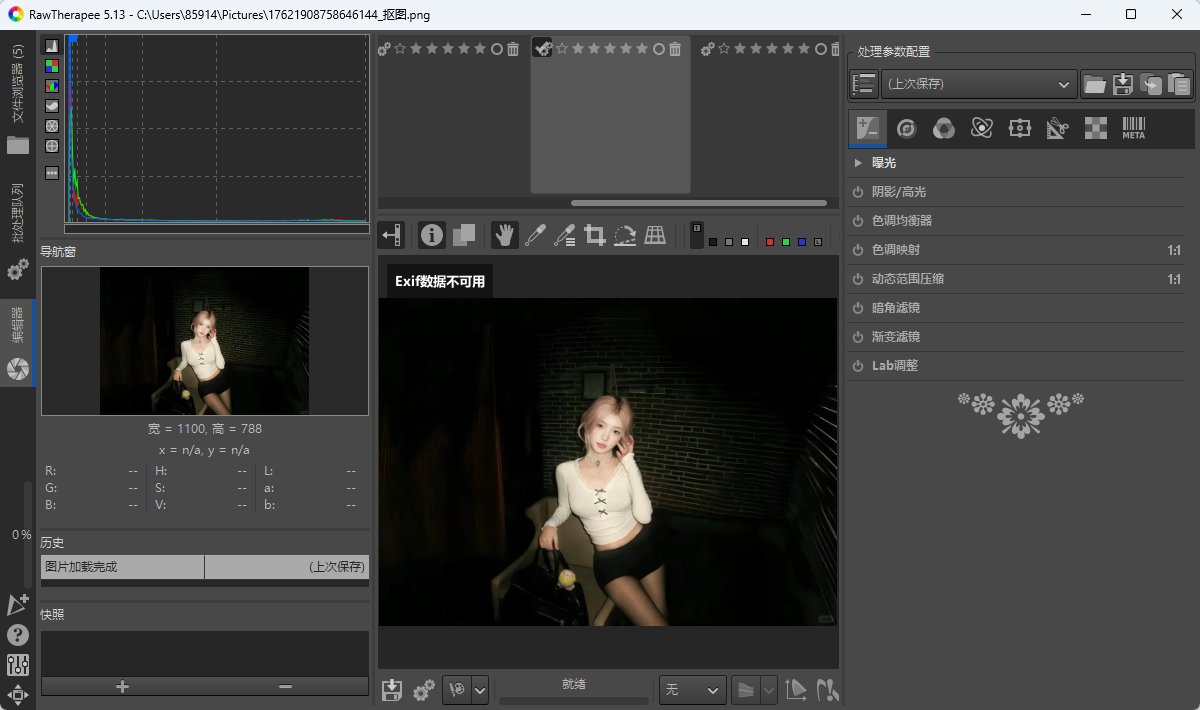Hide the left panel with arrow button
Image resolution: width=1200 pixels, height=710 pixels.
click(392, 235)
